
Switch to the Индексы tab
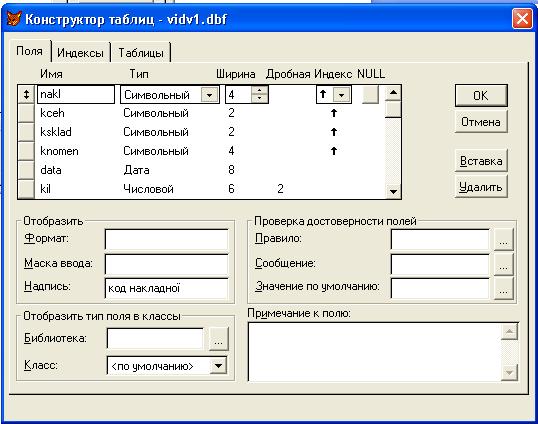pyautogui.click(x=80, y=53)
